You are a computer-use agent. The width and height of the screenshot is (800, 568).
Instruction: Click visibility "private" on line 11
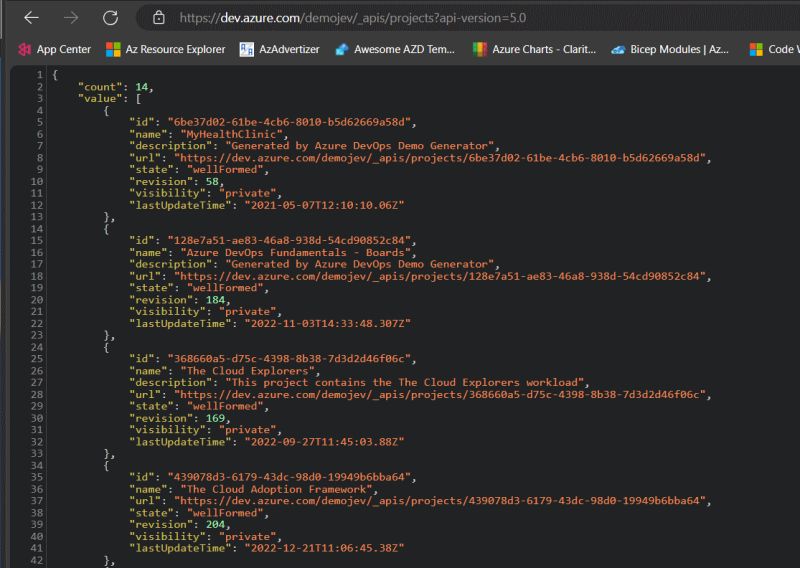[247, 193]
